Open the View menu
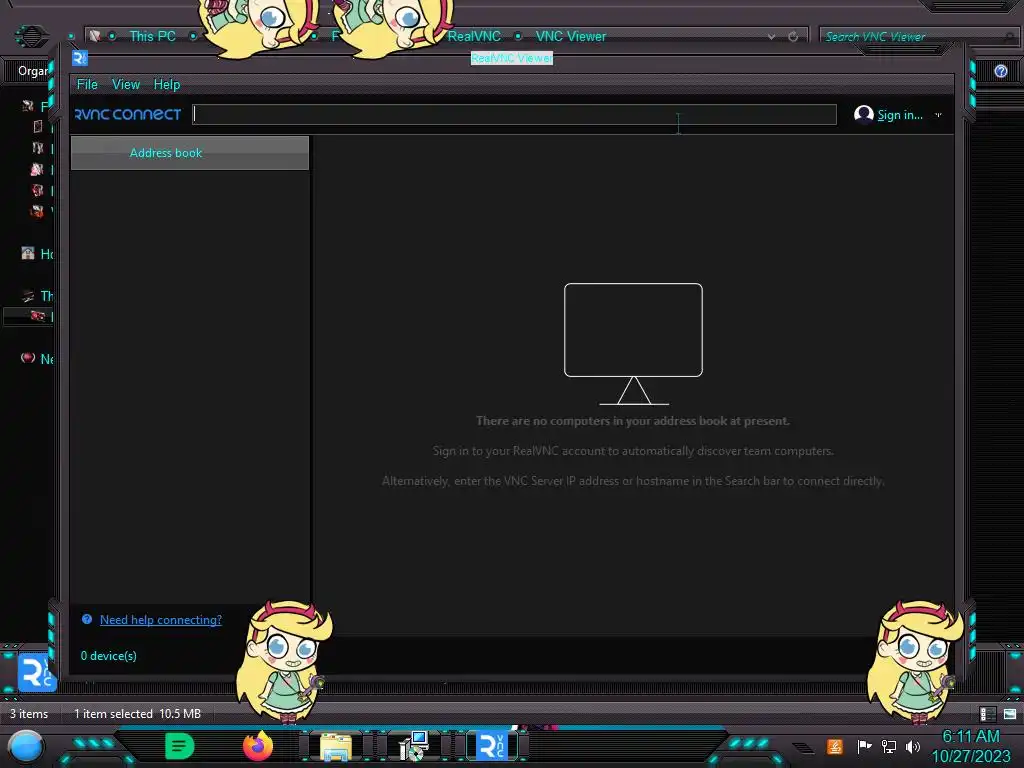 tap(125, 84)
